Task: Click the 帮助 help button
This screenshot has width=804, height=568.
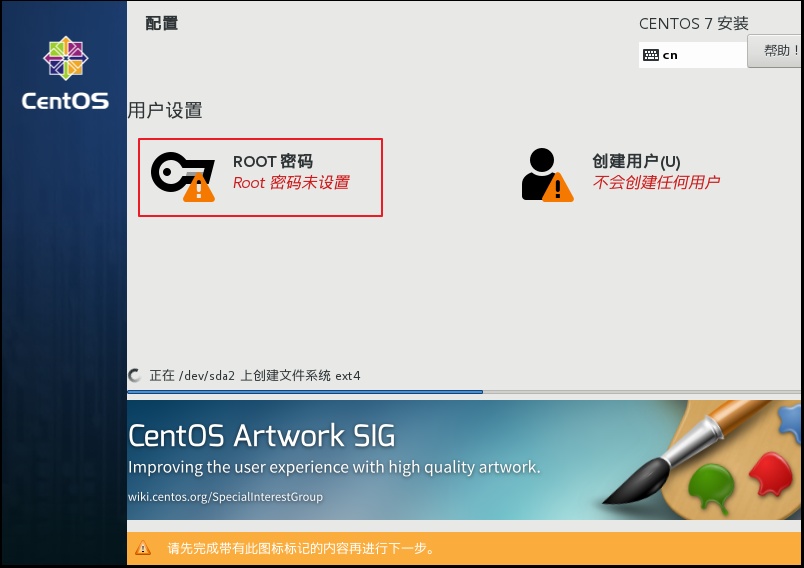Action: click(x=775, y=51)
